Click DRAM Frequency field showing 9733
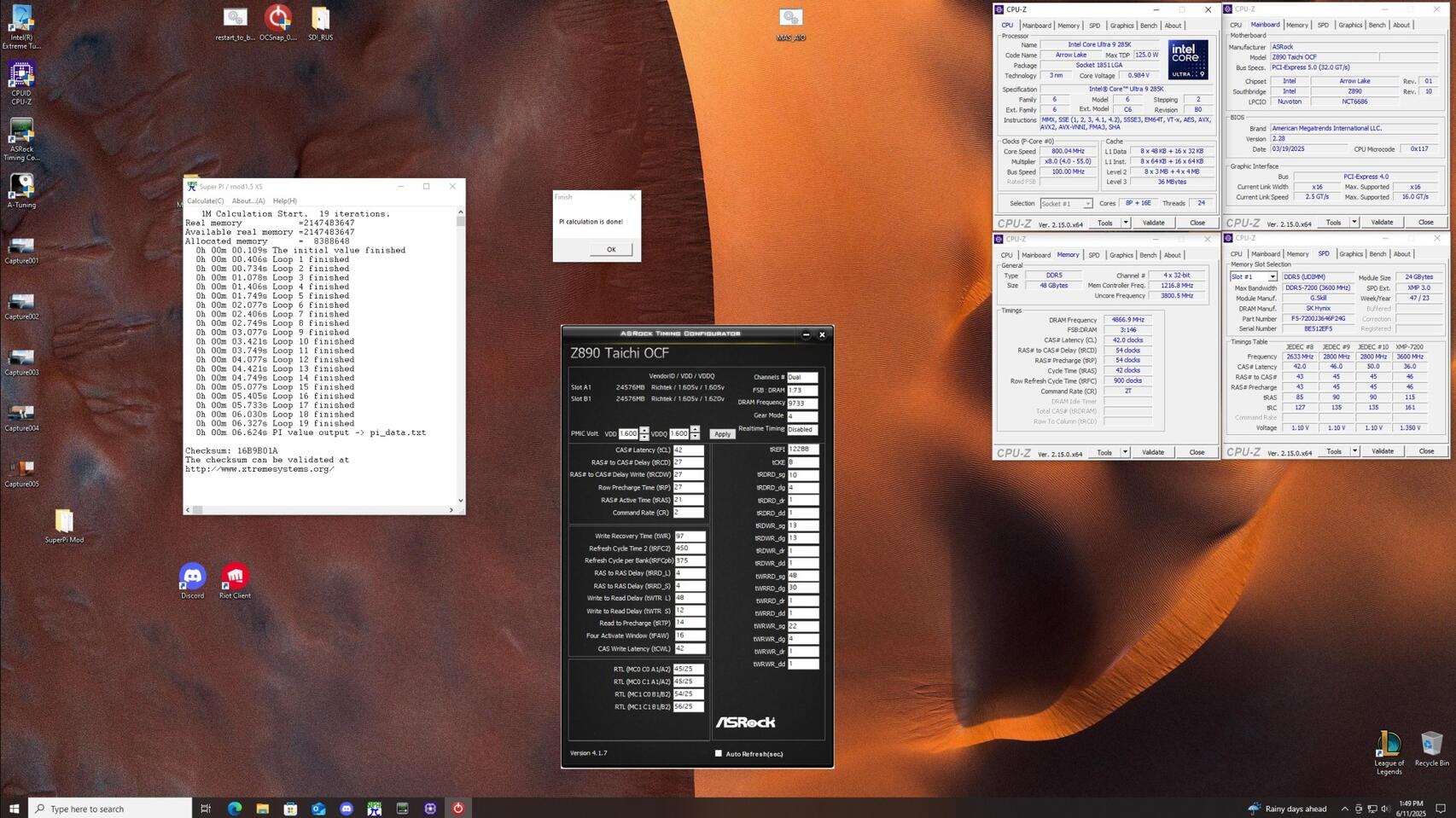The height and width of the screenshot is (818, 1456). (x=802, y=403)
